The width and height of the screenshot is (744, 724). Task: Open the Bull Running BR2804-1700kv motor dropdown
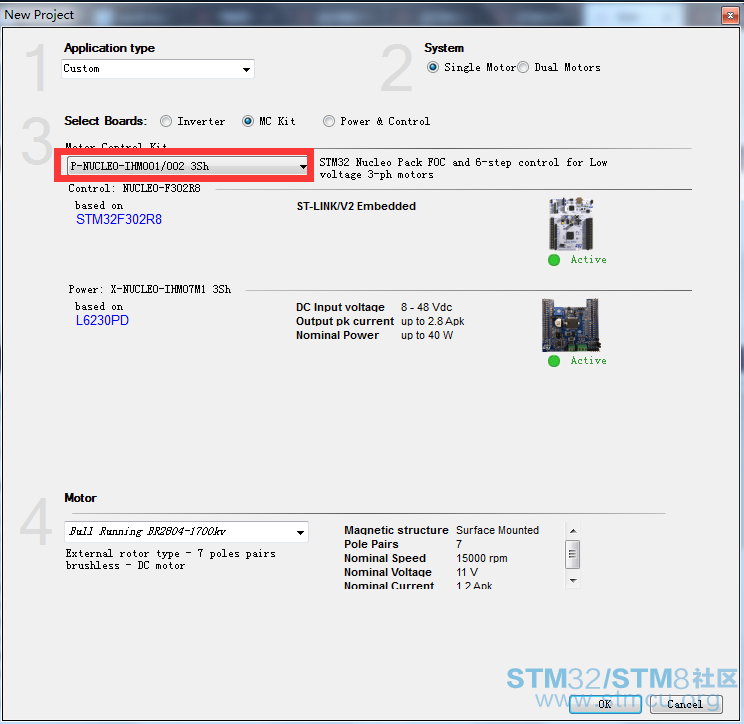186,531
